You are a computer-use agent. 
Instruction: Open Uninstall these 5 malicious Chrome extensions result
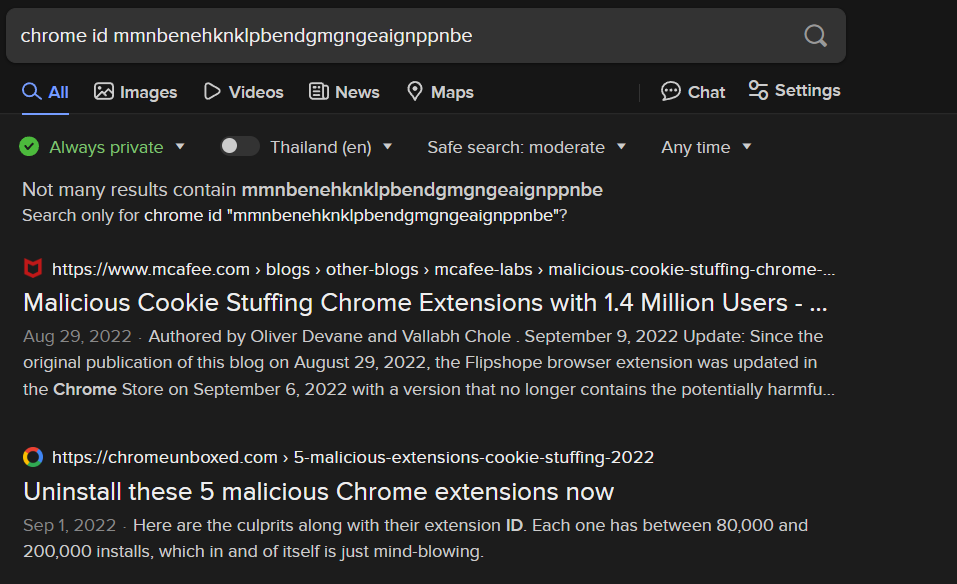pos(318,491)
